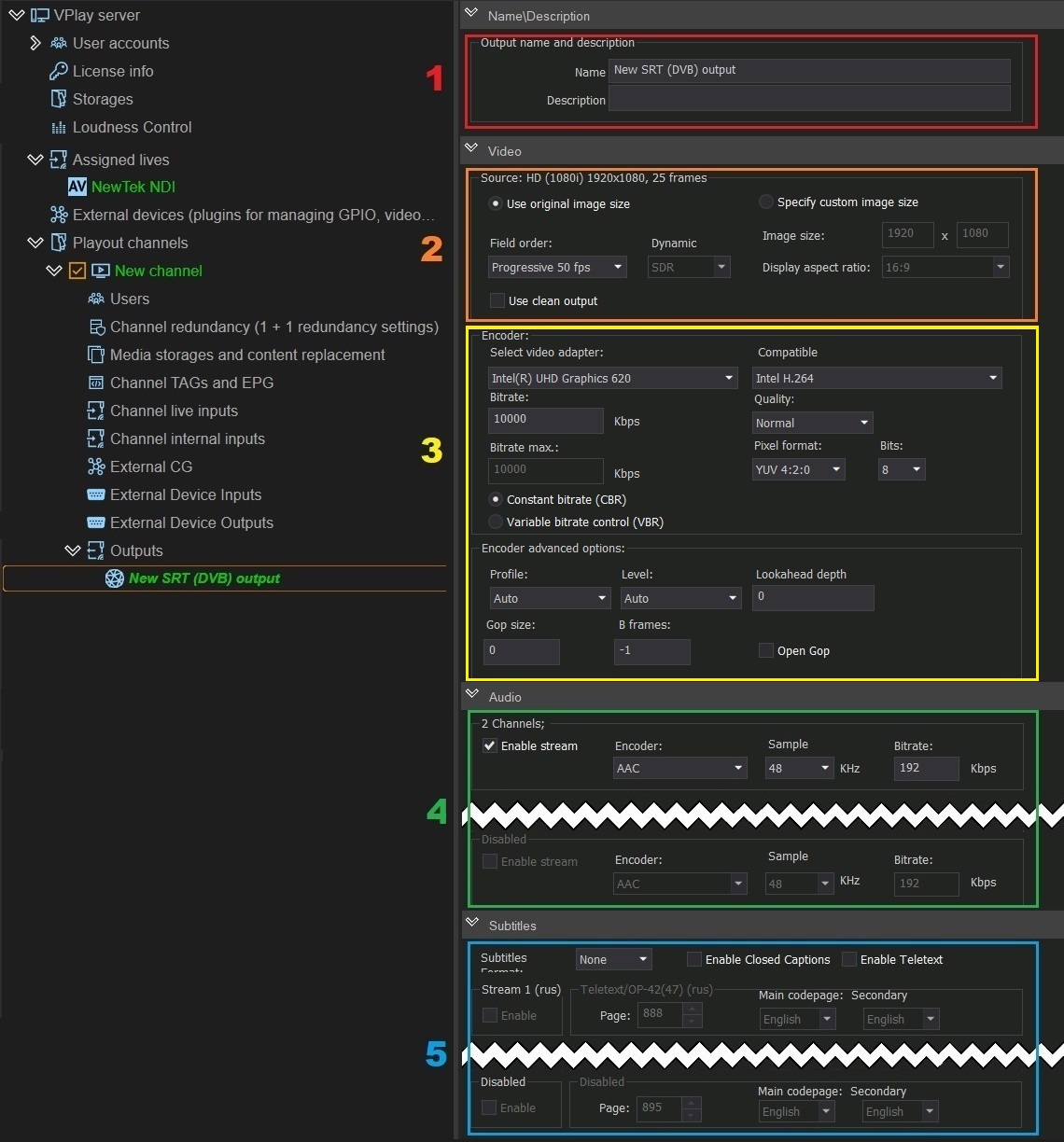Image resolution: width=1064 pixels, height=1142 pixels.
Task: Click the User accounts people icon
Action: pyautogui.click(x=59, y=43)
